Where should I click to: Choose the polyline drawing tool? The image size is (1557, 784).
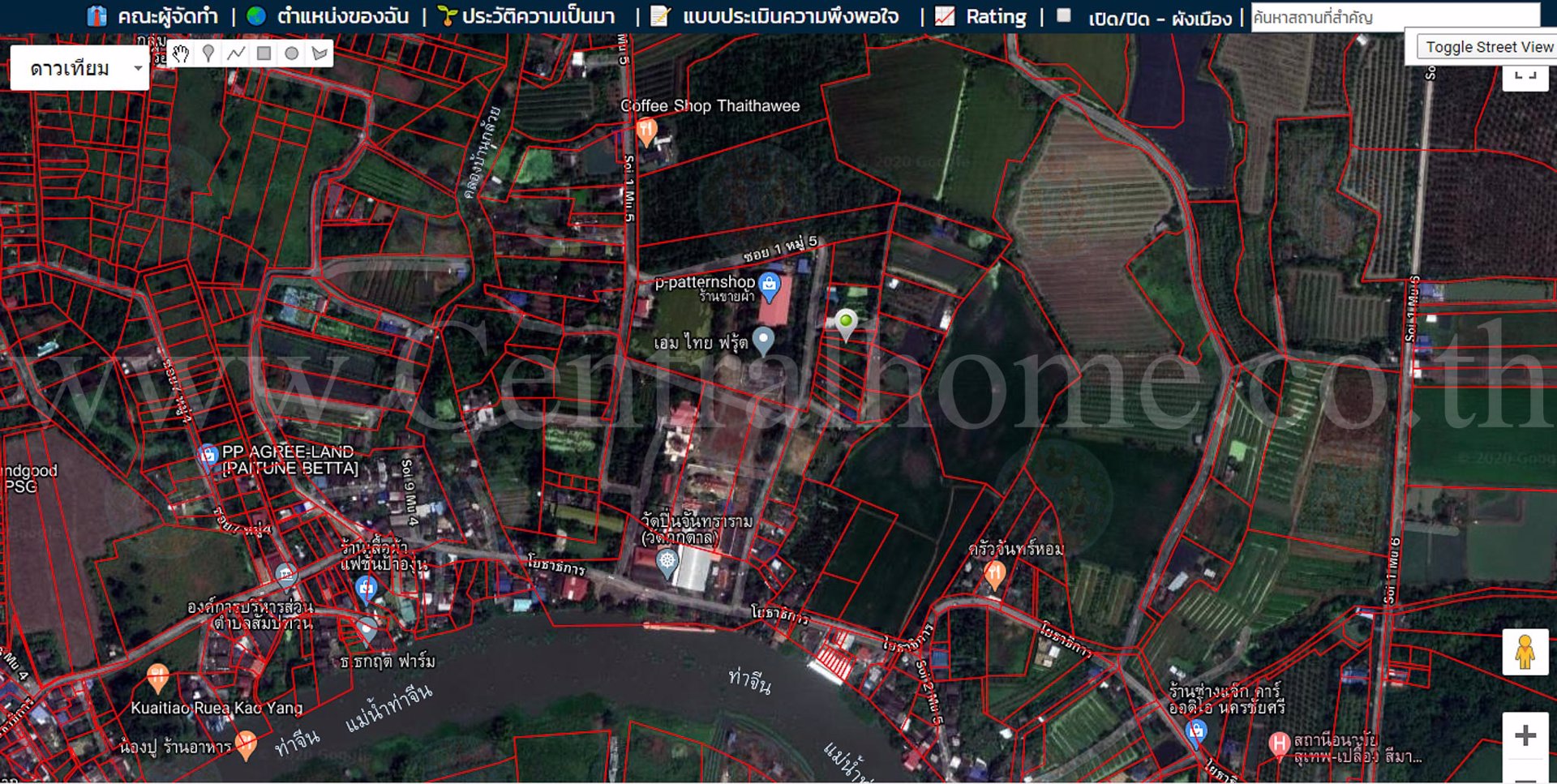click(x=236, y=54)
